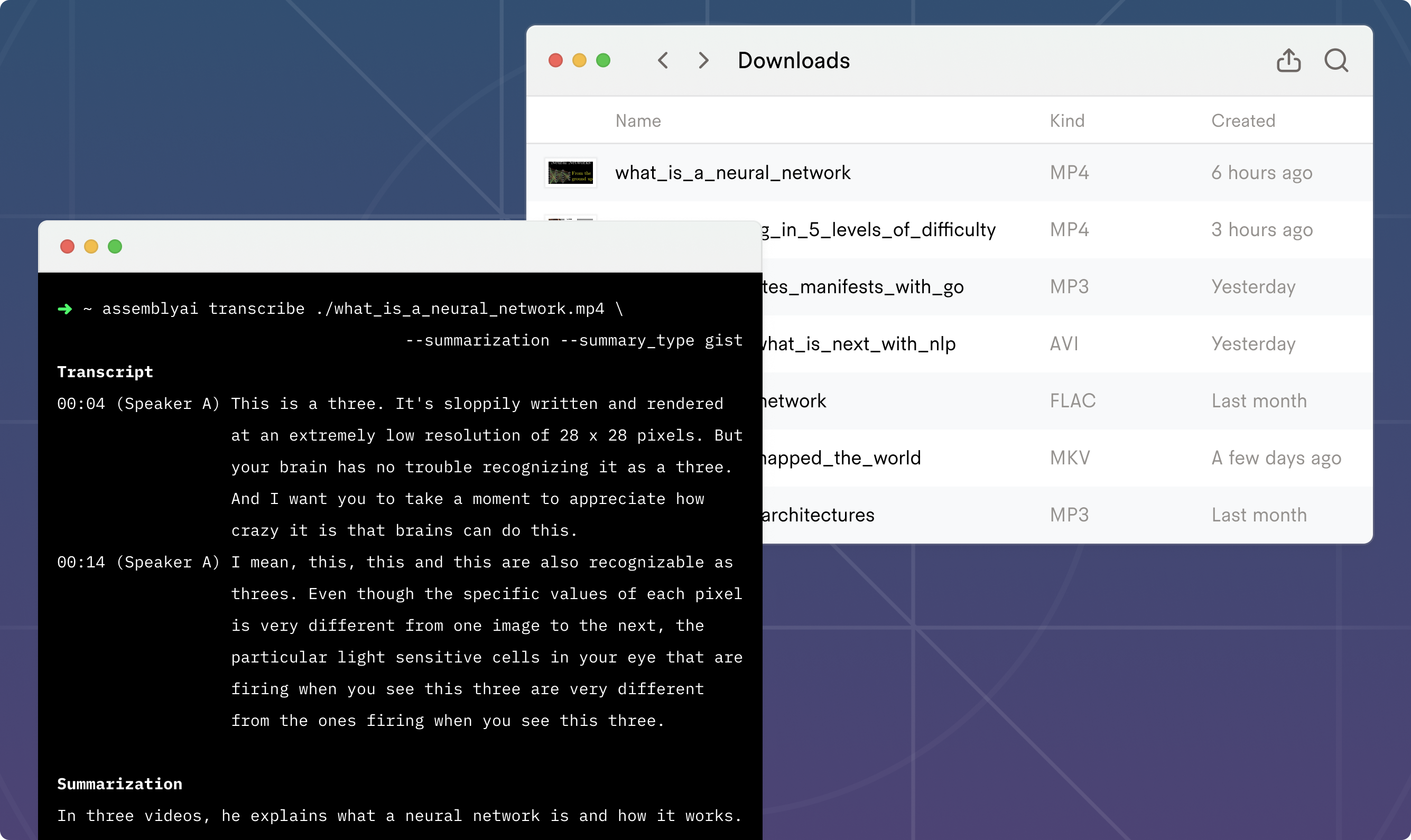Select the what_is_a_neural_network file row
Viewport: 1411px width, 840px height.
click(732, 173)
